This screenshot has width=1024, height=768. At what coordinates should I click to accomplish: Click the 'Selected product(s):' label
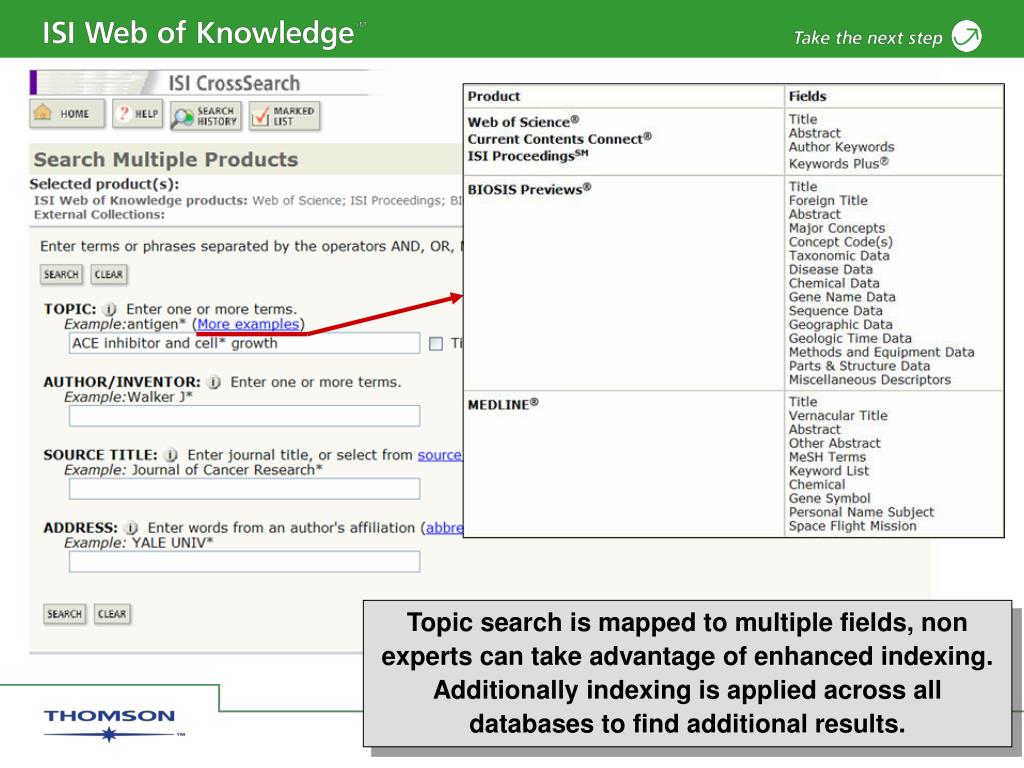click(104, 184)
